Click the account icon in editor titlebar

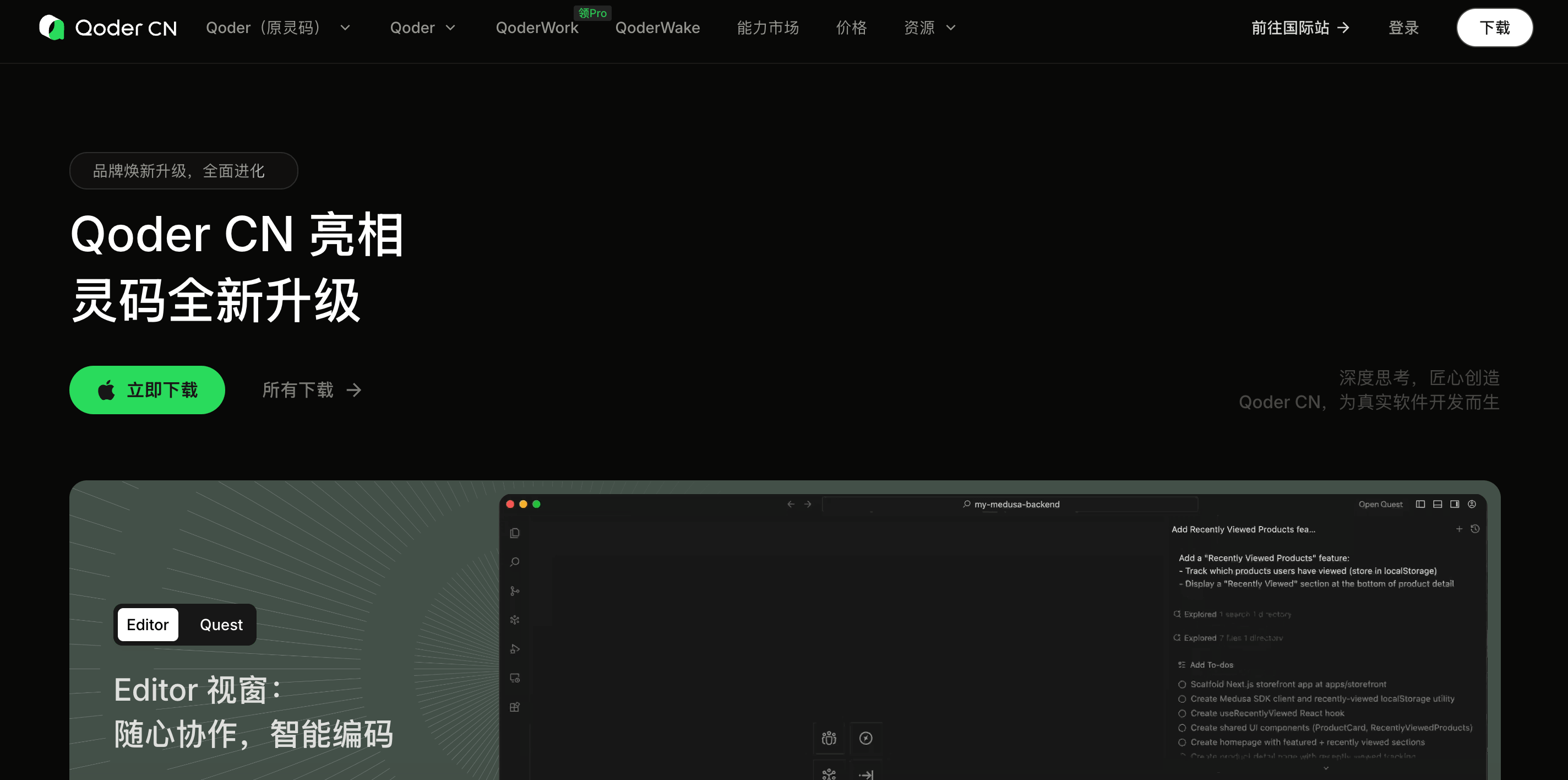pos(1472,503)
